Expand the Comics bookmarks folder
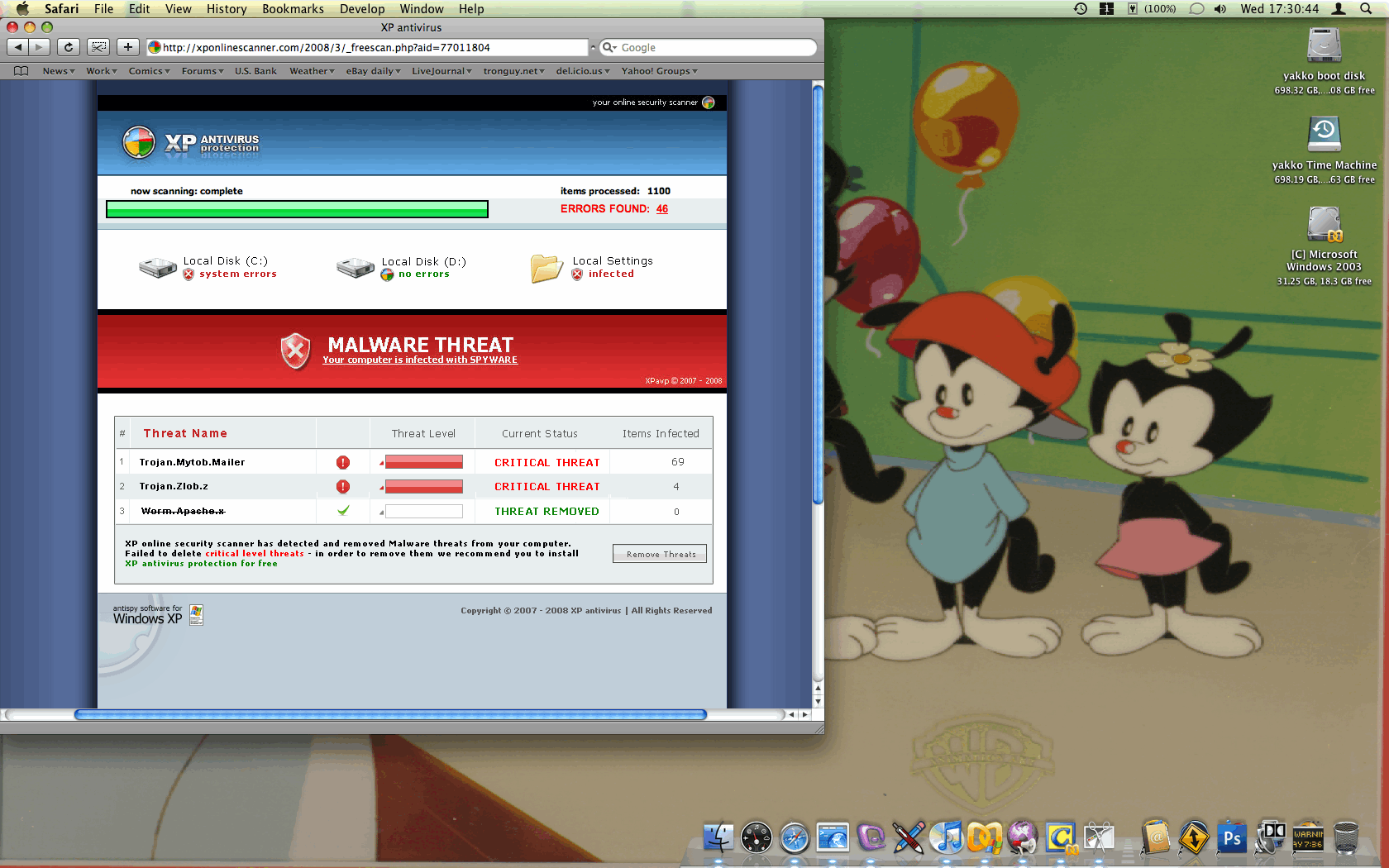The height and width of the screenshot is (868, 1389). pos(150,71)
